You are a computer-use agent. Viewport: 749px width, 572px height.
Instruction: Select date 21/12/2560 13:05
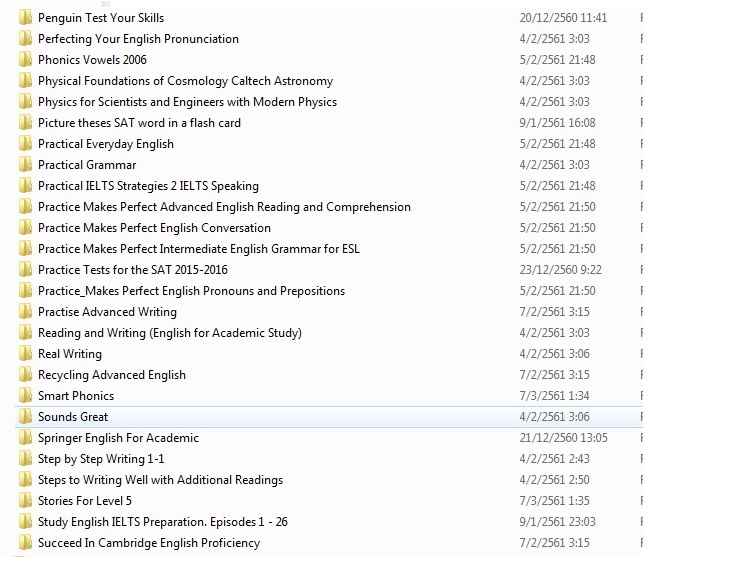pos(563,439)
